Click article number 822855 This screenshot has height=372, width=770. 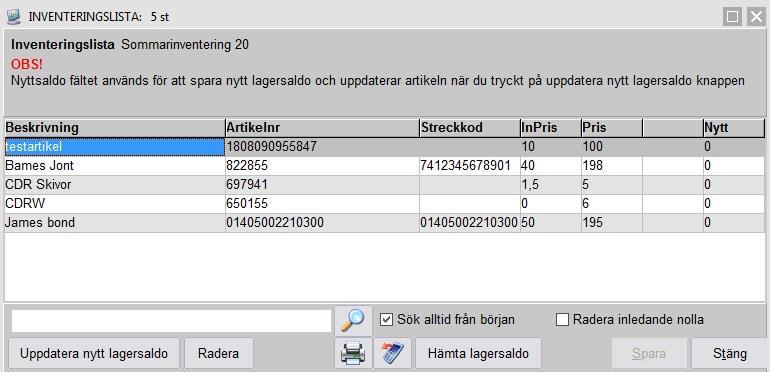(247, 166)
